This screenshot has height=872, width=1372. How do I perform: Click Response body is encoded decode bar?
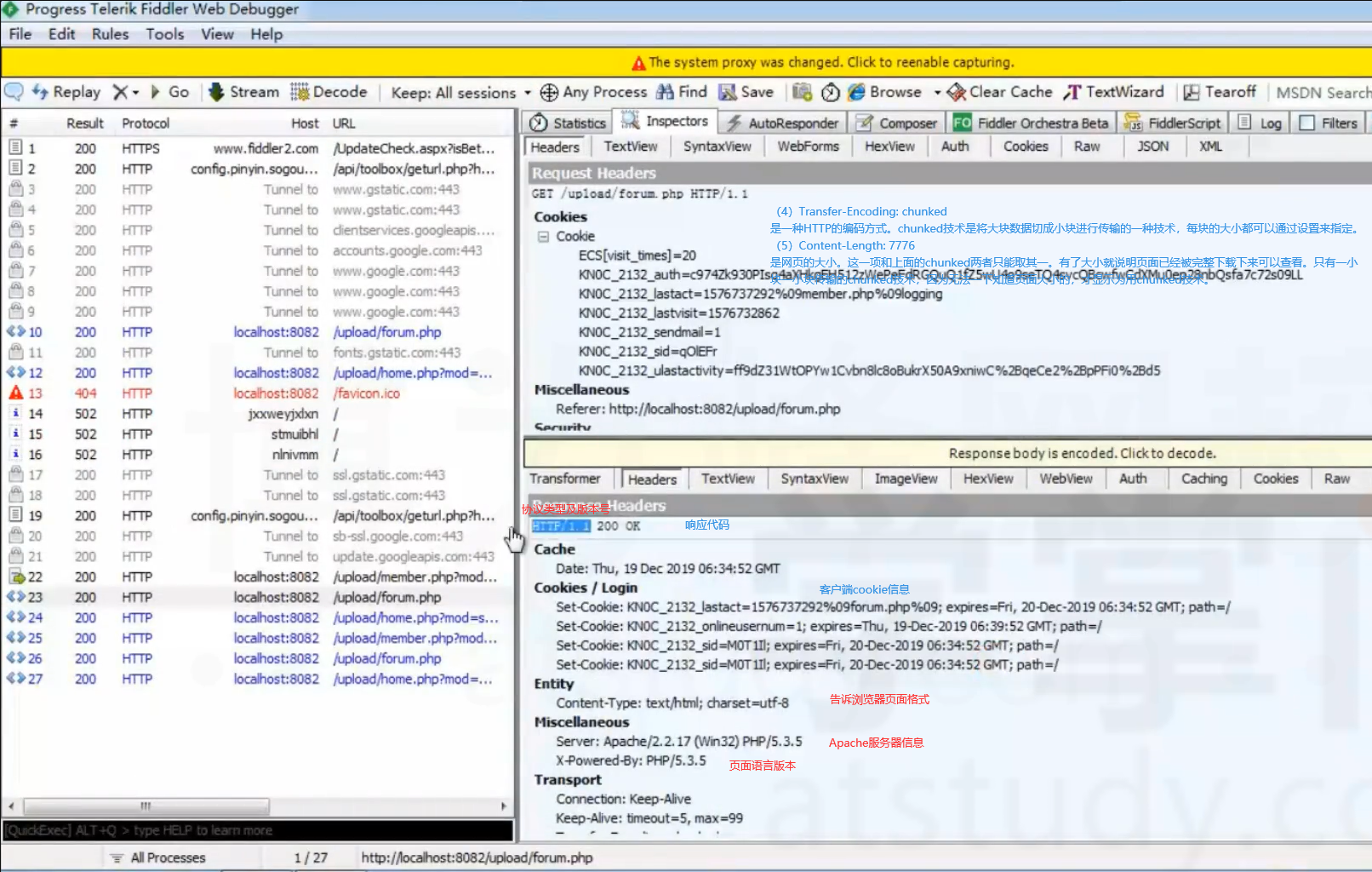(x=947, y=453)
